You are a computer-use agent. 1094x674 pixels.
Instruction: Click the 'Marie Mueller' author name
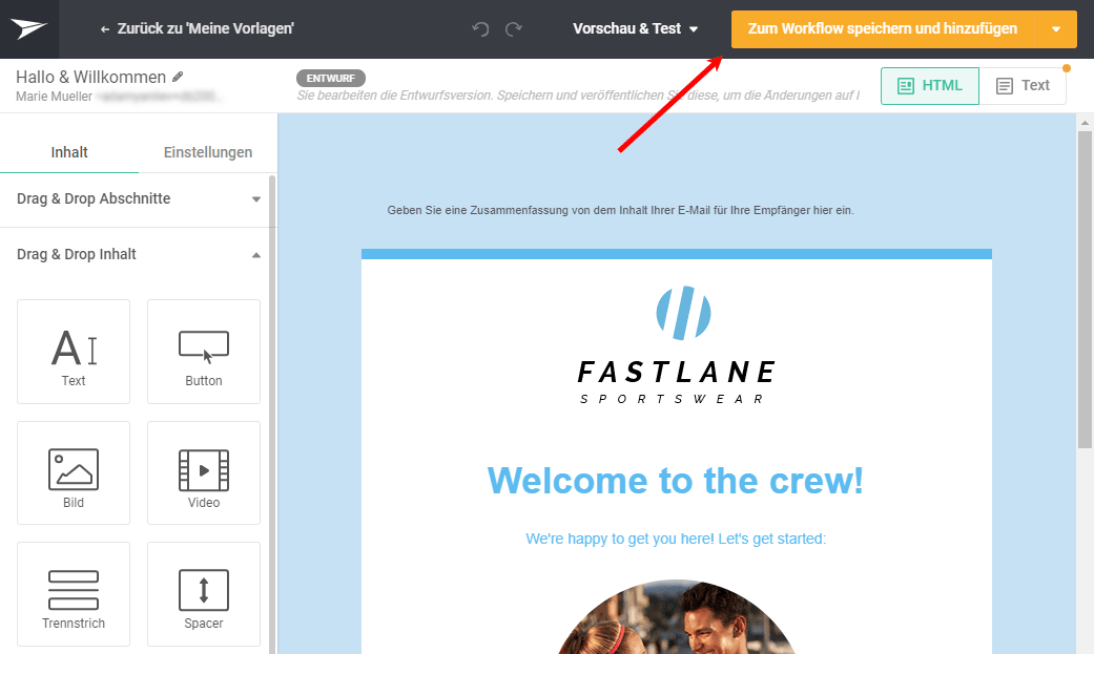click(54, 96)
